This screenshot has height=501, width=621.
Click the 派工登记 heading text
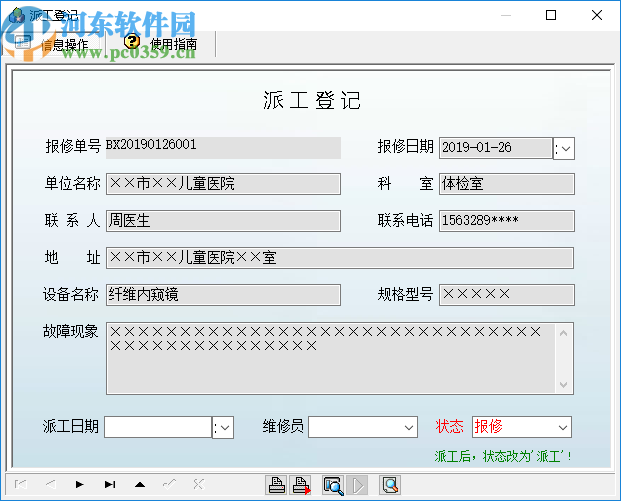[312, 100]
